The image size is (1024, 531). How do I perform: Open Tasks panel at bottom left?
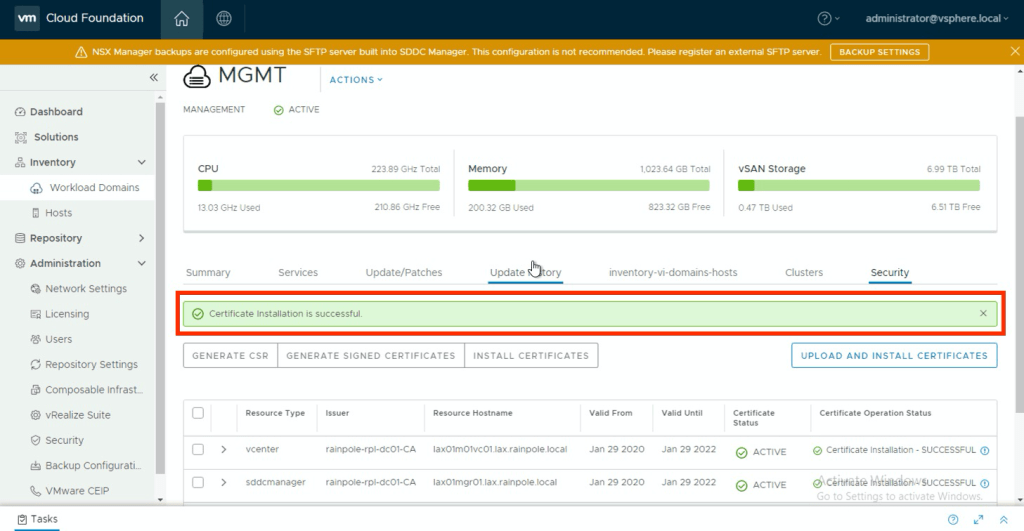[37, 519]
